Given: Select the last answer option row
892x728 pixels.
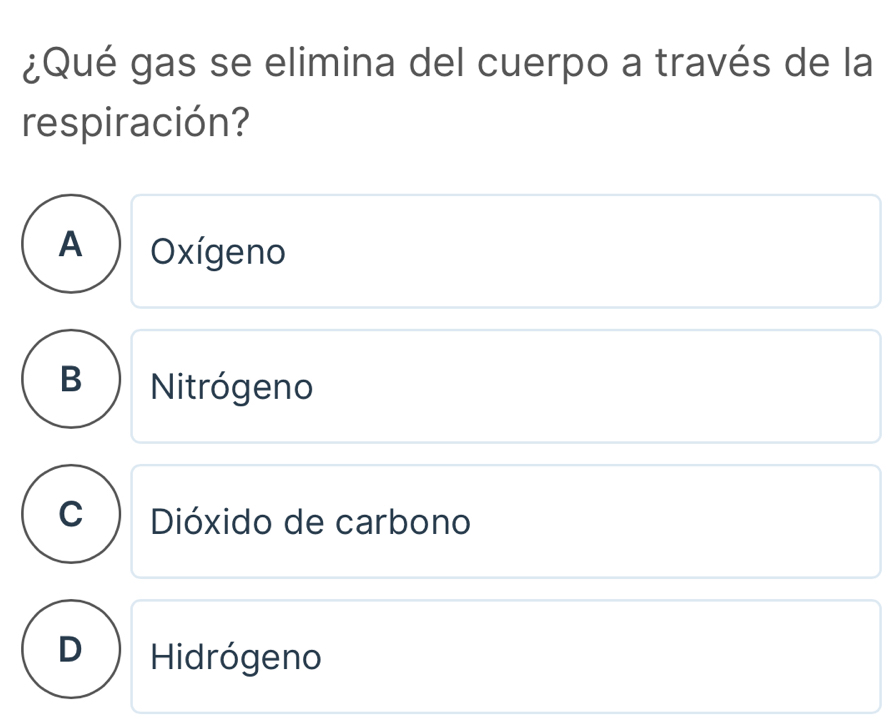Looking at the screenshot, I should (505, 656).
